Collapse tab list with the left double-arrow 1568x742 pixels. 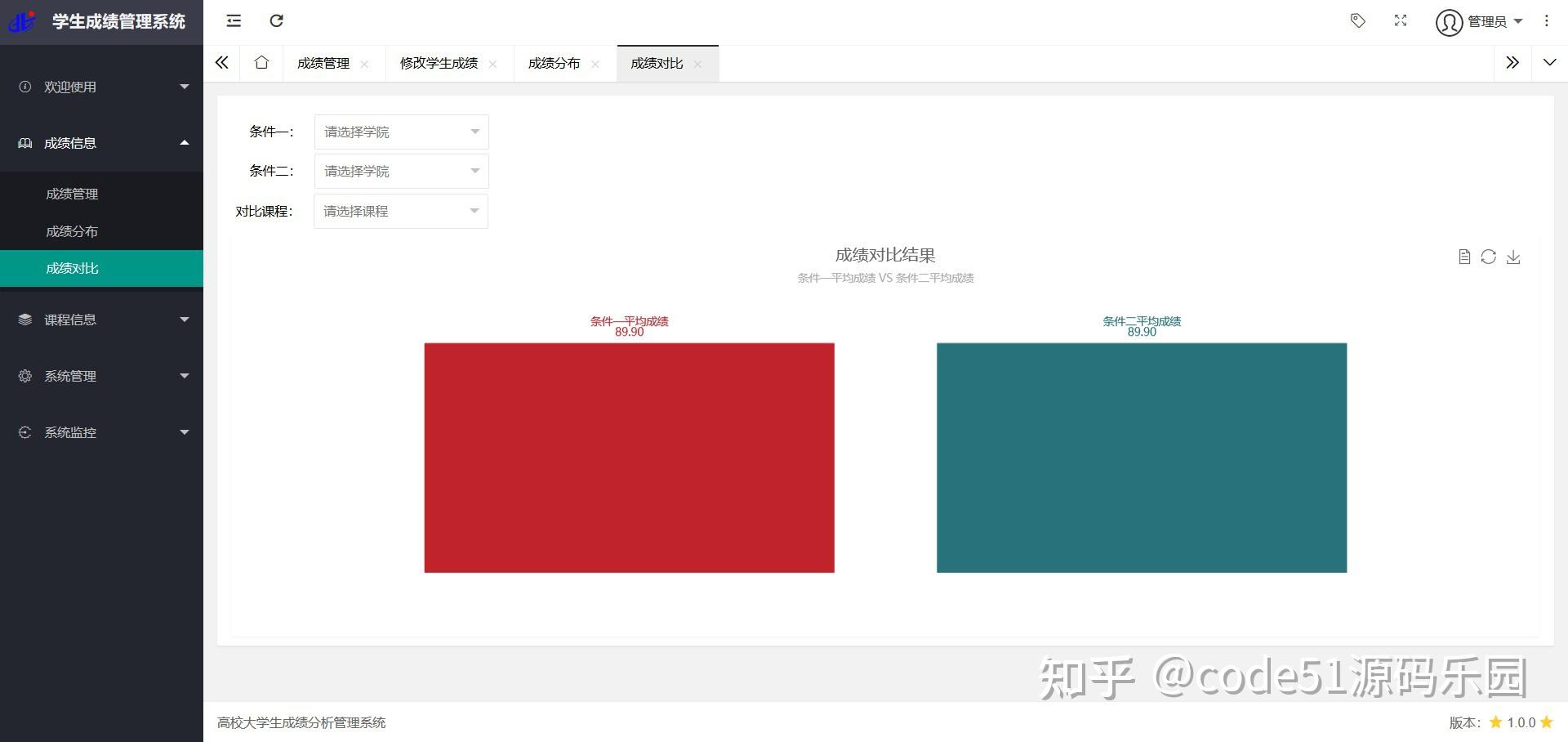pos(221,62)
